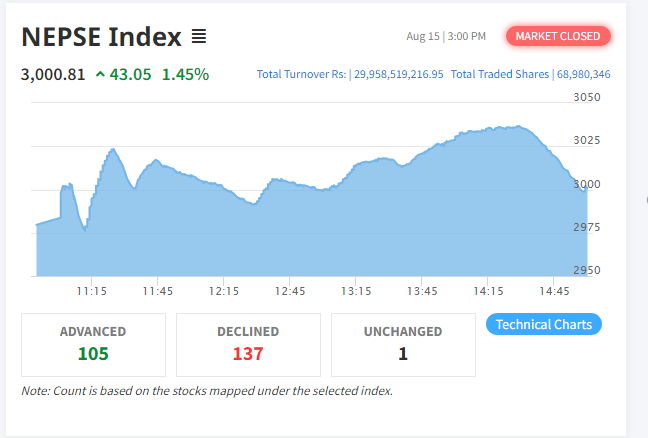
Task: Select the ADVANCED 105 box
Action: [93, 345]
